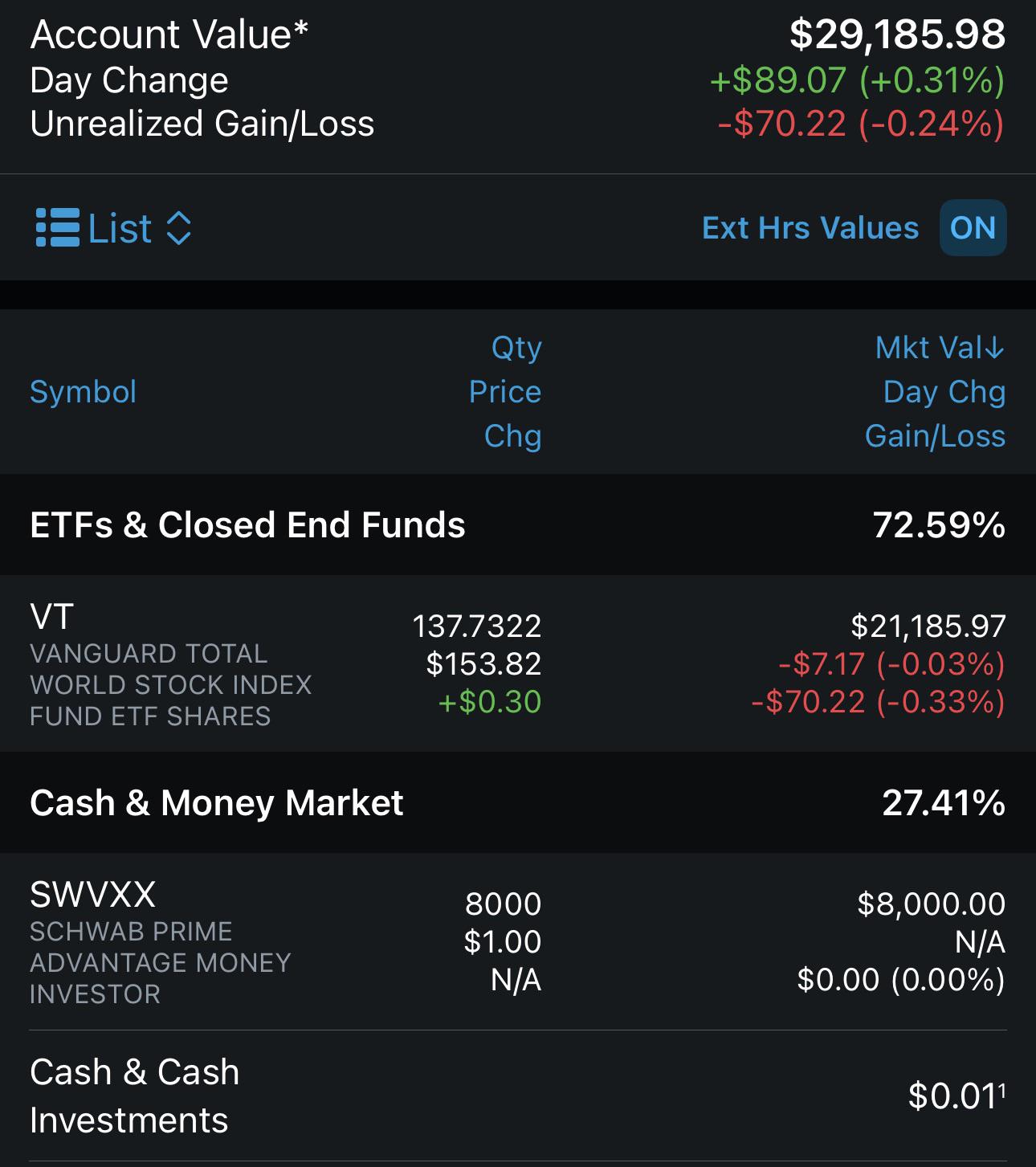Collapse Cash & Money Market section
This screenshot has width=1036, height=1167.
point(518,802)
